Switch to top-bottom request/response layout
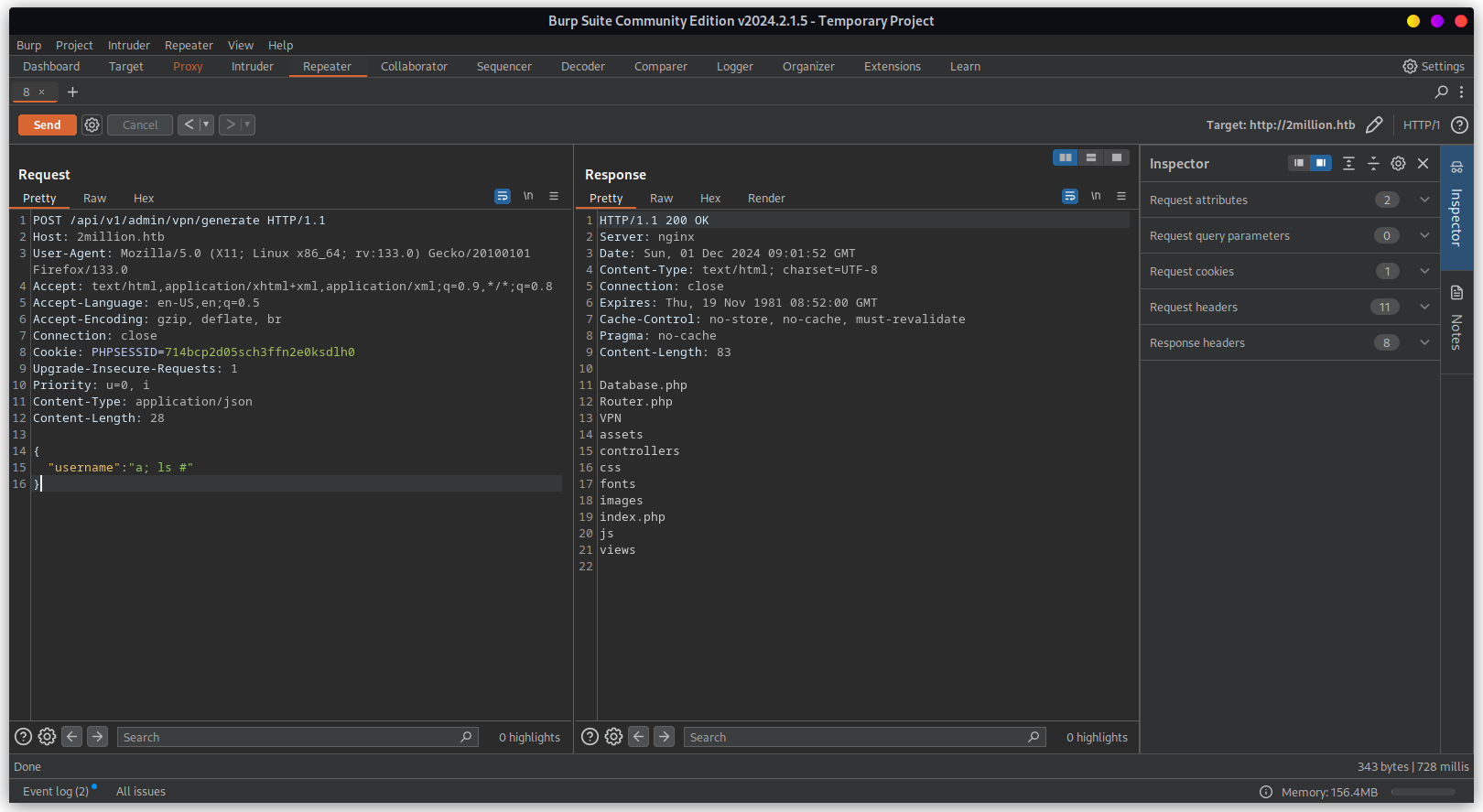The image size is (1483, 812). pos(1090,157)
